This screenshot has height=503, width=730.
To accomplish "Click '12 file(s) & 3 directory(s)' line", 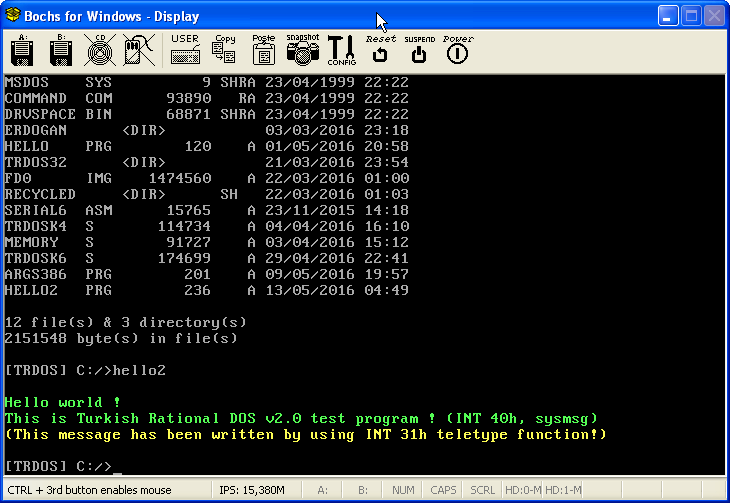I will tap(126, 322).
